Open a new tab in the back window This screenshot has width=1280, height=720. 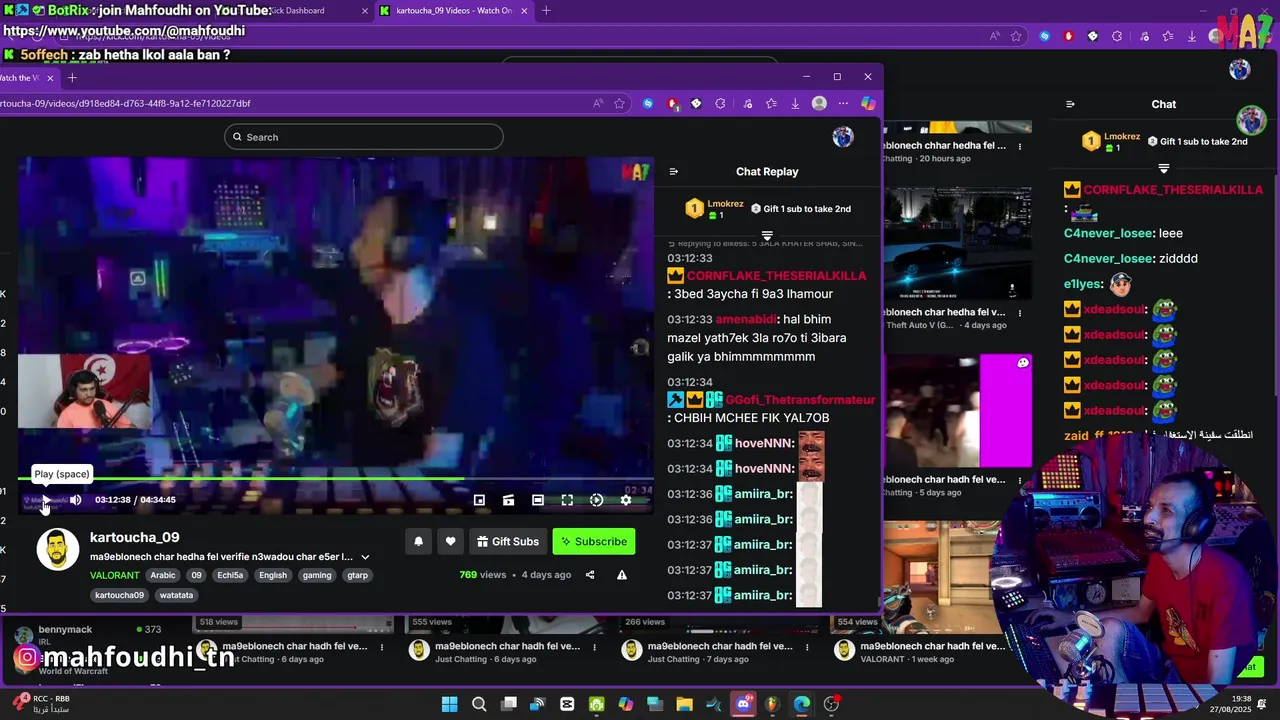546,10
